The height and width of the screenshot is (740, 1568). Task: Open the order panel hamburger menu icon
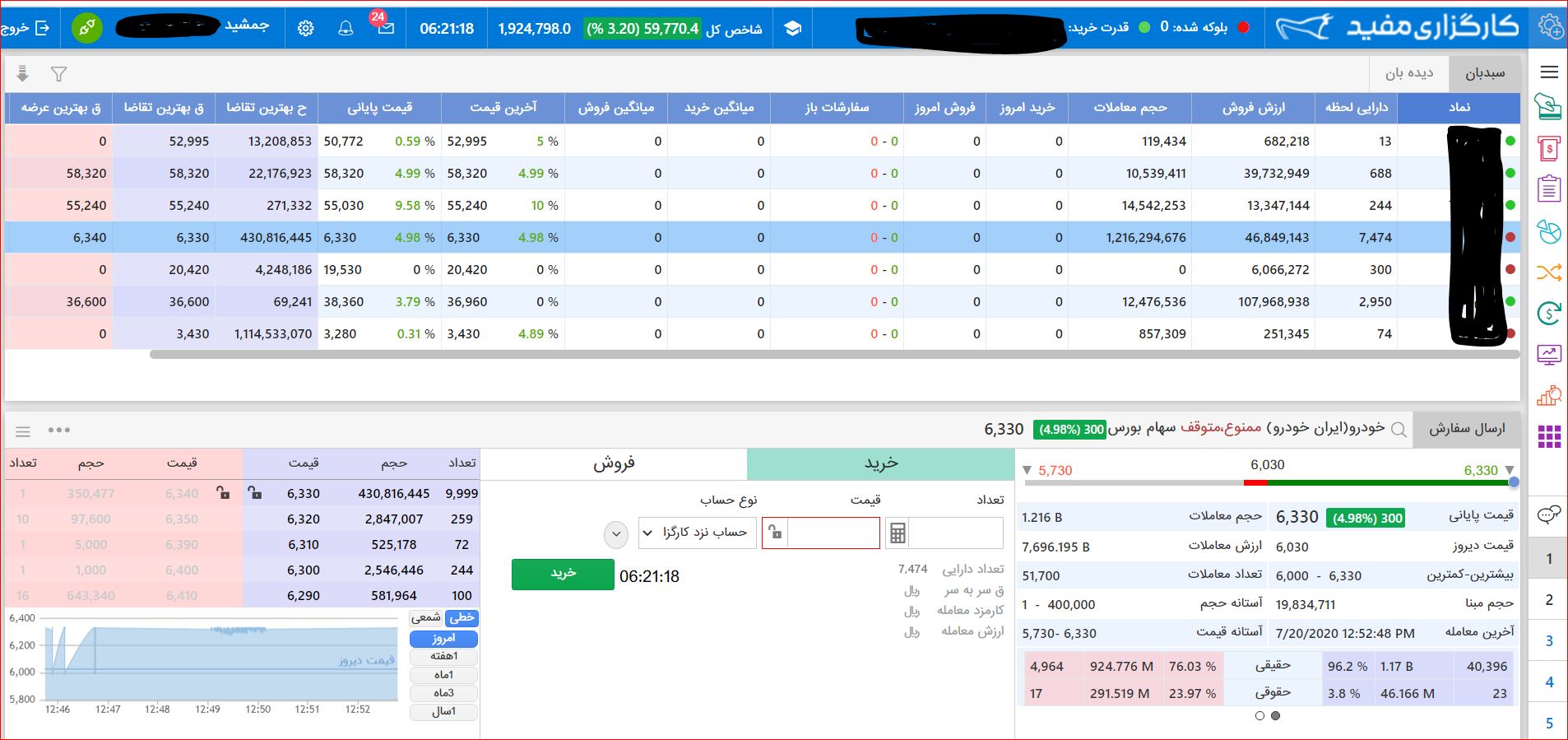click(x=23, y=431)
